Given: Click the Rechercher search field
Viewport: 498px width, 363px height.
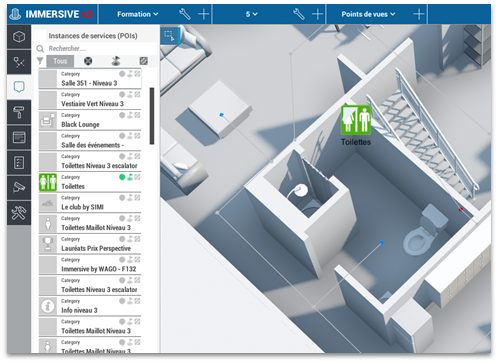Looking at the screenshot, I should point(97,49).
